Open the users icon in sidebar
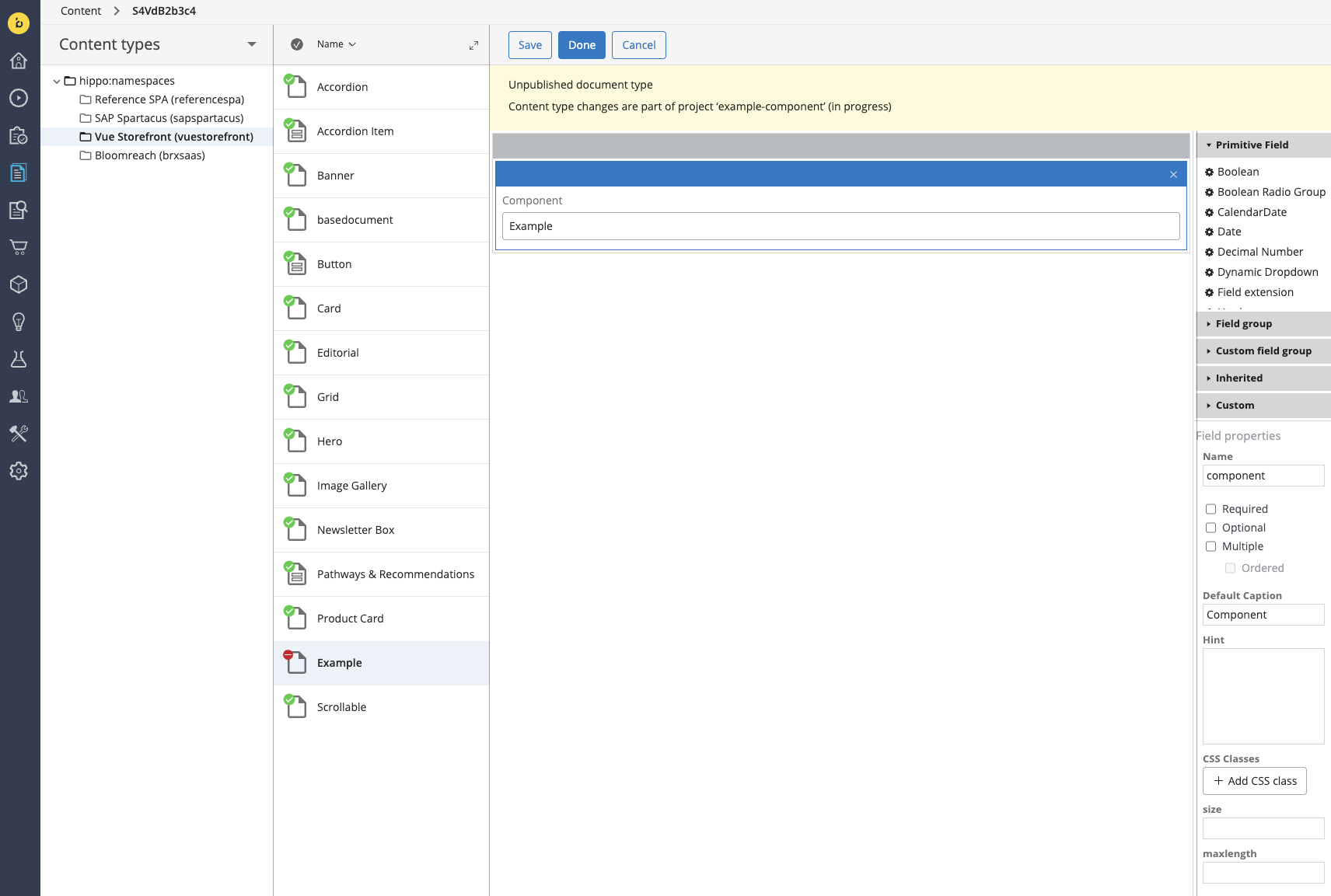 coord(19,396)
